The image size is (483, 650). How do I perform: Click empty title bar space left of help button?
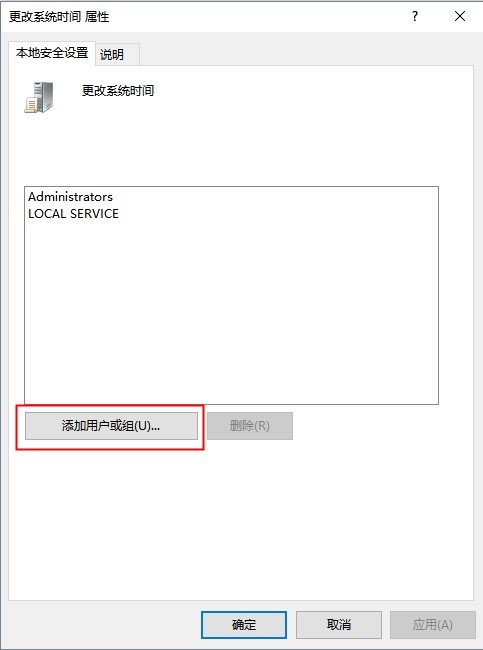pyautogui.click(x=255, y=17)
